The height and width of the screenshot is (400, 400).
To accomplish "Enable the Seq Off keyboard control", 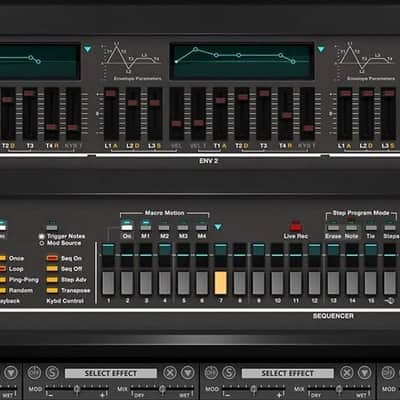I will (52, 269).
